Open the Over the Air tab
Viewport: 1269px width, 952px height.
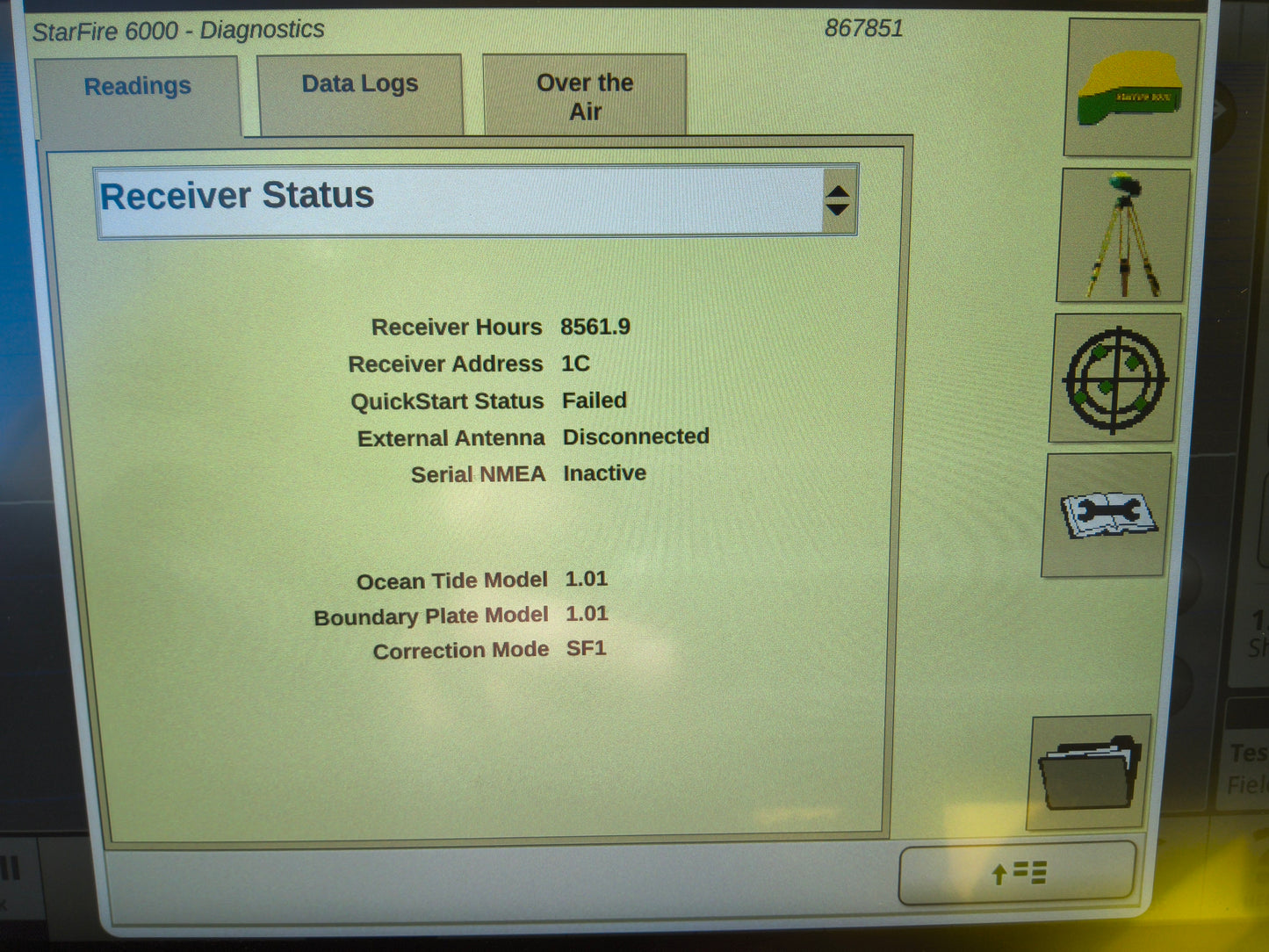coord(584,97)
